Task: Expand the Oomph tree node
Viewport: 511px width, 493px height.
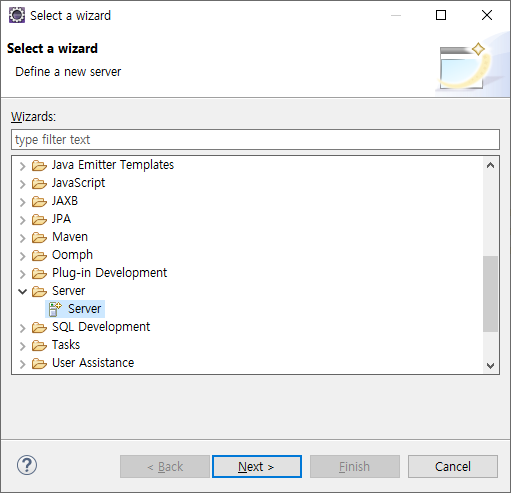Action: 22,256
